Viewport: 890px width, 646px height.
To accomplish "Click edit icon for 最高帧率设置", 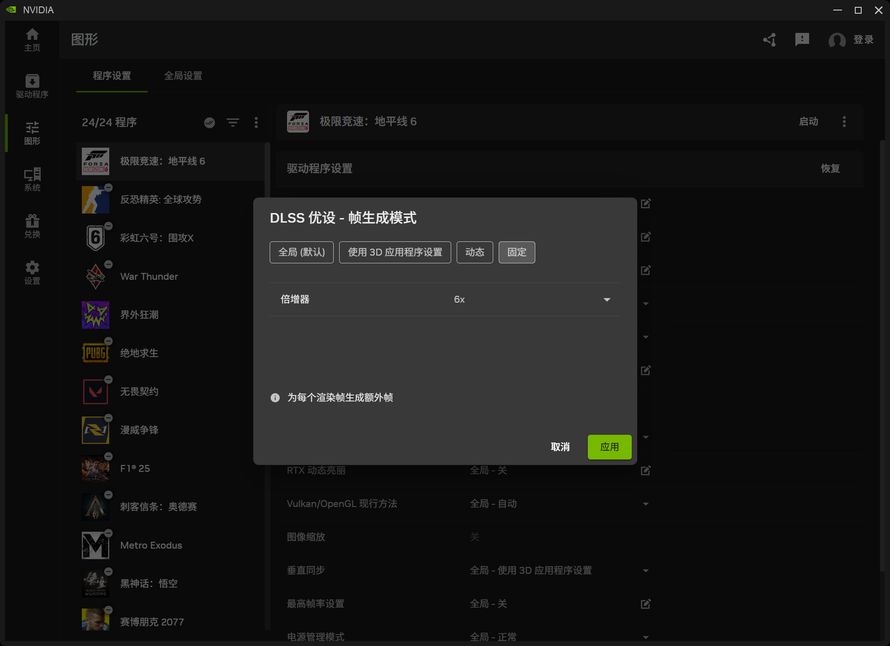I will point(645,604).
